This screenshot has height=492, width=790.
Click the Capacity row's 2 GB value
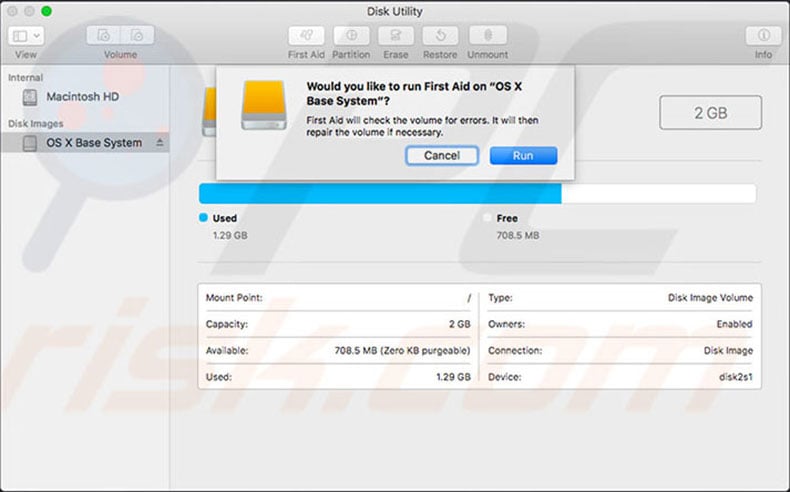459,324
